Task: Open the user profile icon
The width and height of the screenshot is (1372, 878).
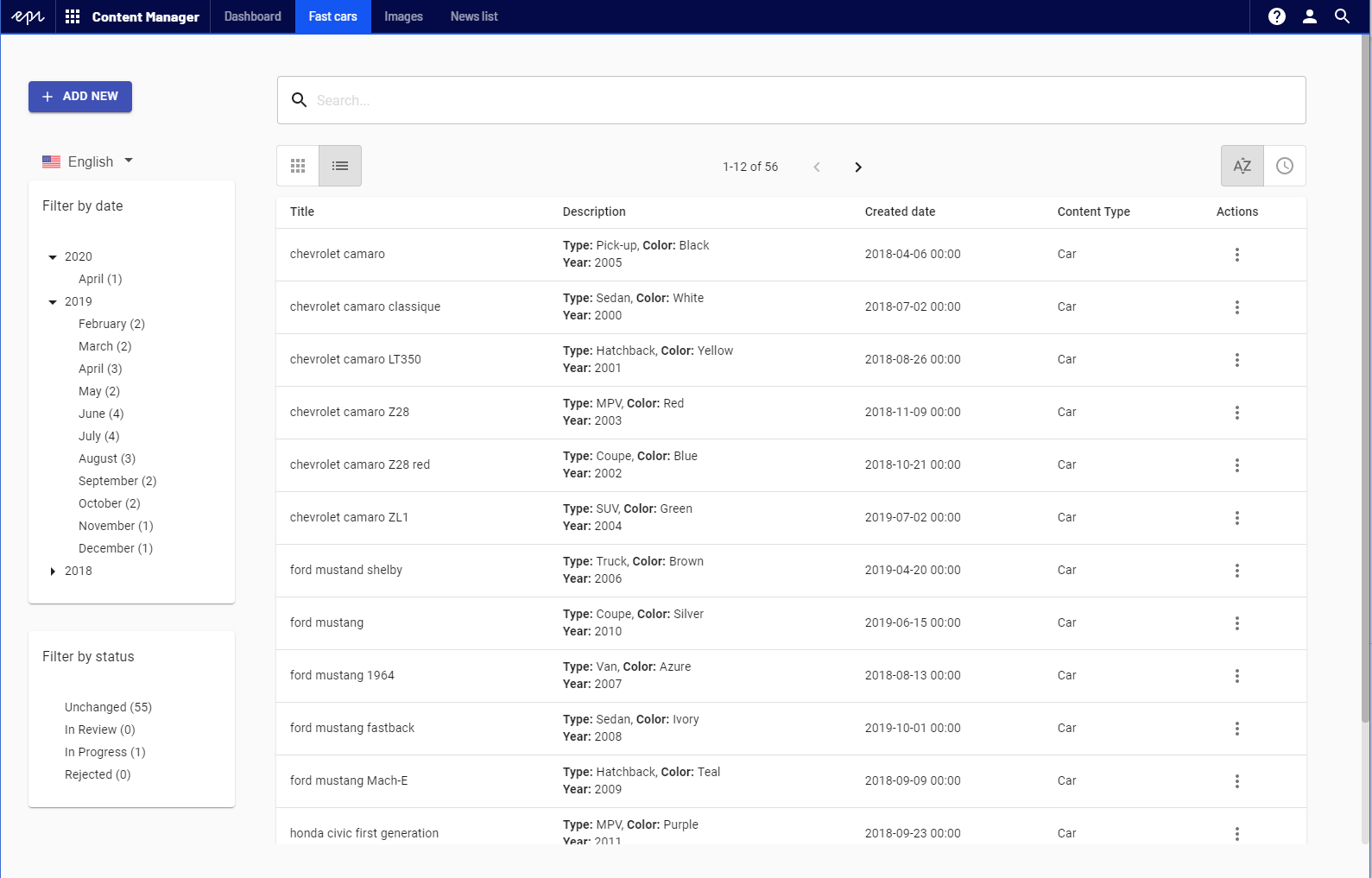Action: (1309, 16)
